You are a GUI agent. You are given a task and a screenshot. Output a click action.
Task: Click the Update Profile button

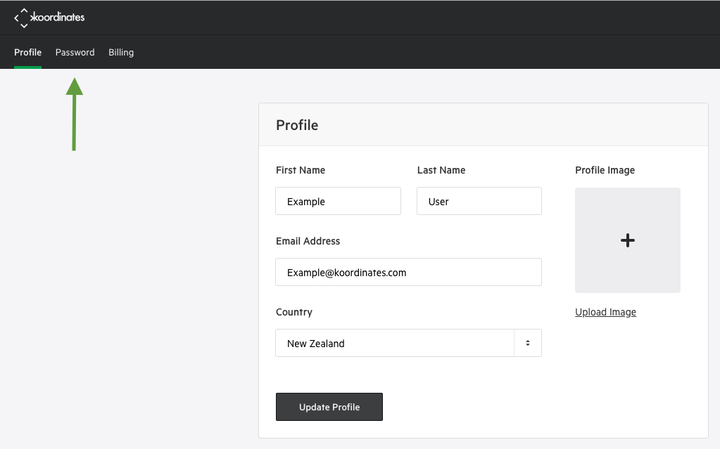point(329,407)
